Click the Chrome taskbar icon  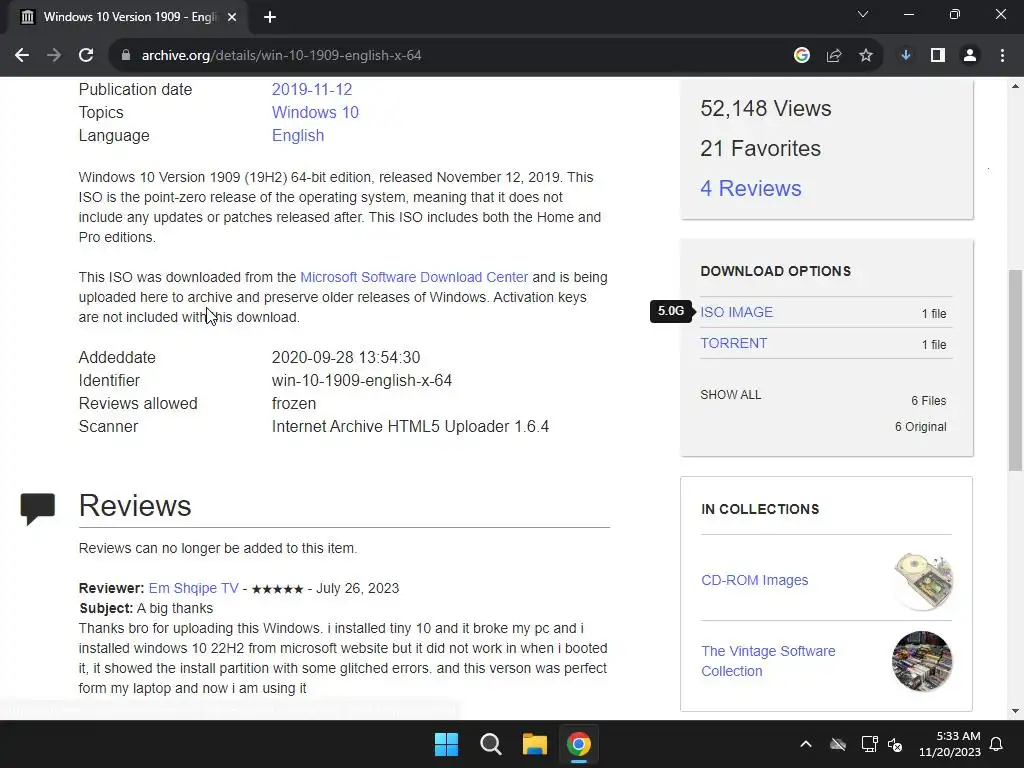tap(579, 744)
